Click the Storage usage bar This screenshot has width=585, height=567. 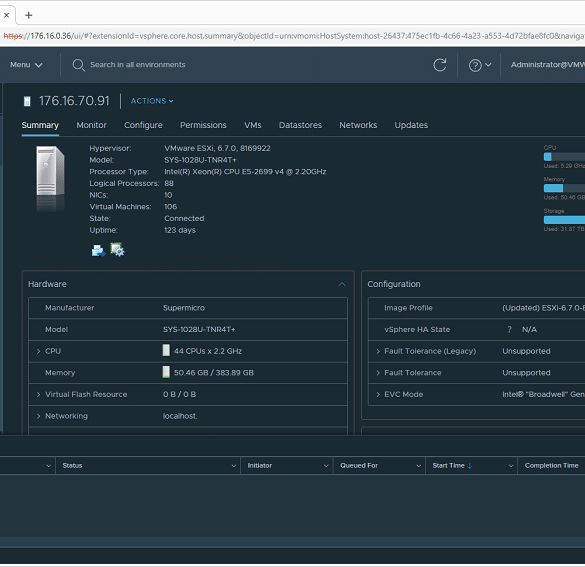[x=564, y=220]
